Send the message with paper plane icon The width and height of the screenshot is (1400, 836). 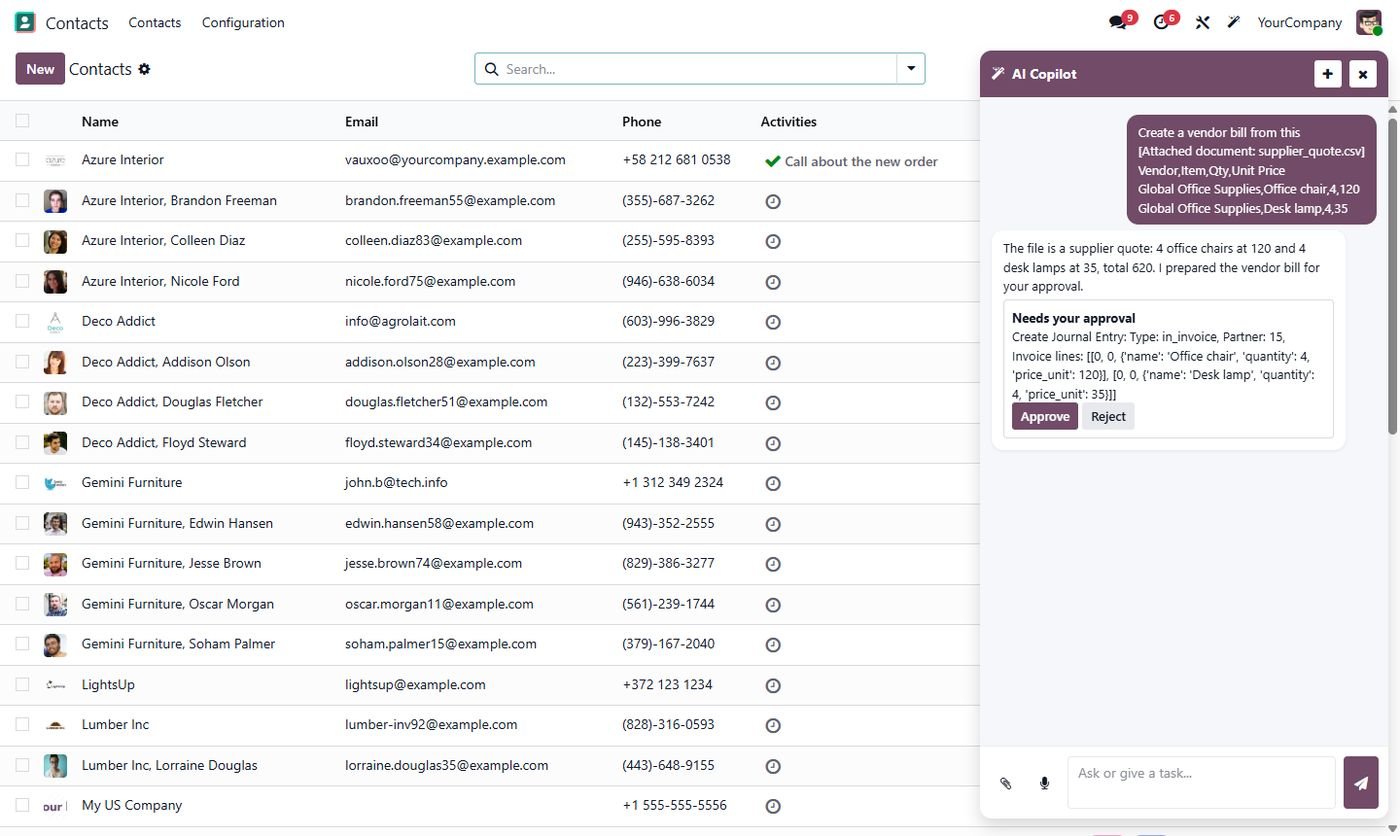1361,782
